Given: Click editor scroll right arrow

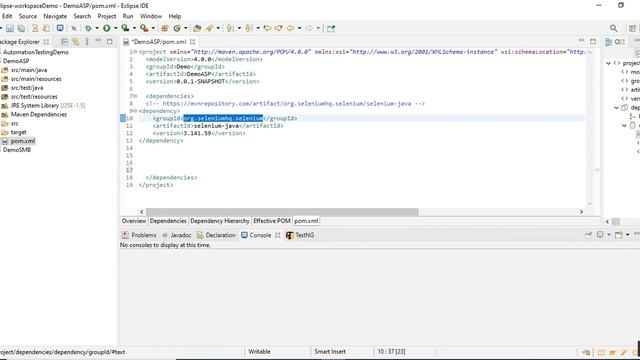Looking at the screenshot, I should tap(581, 212).
